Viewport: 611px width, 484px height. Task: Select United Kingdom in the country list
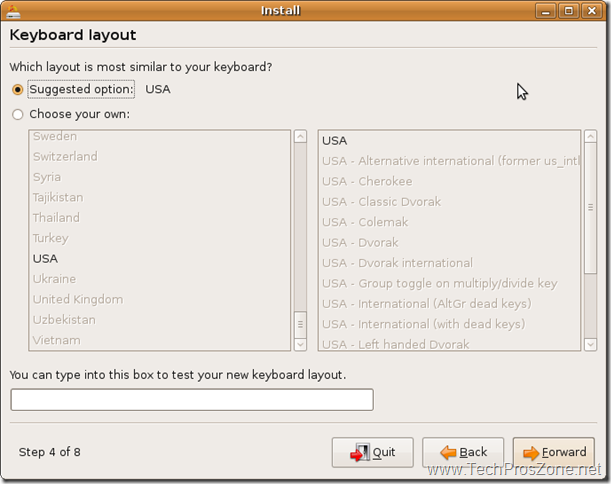[159, 299]
